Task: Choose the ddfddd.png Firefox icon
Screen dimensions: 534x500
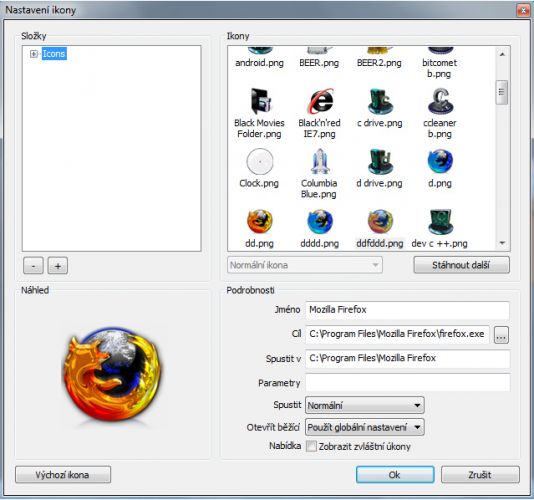Action: 380,222
